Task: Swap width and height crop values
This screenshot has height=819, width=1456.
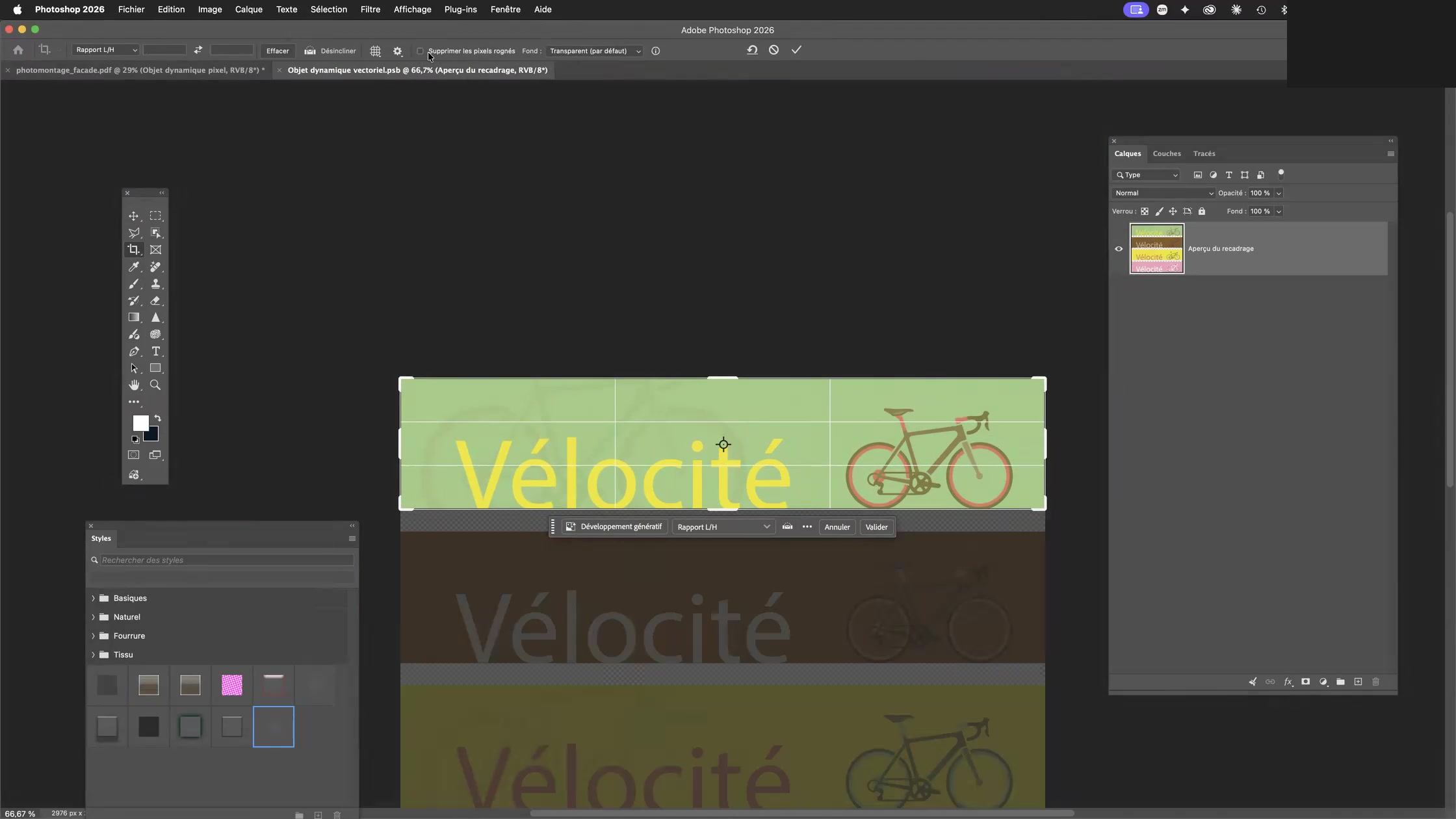Action: (x=198, y=50)
